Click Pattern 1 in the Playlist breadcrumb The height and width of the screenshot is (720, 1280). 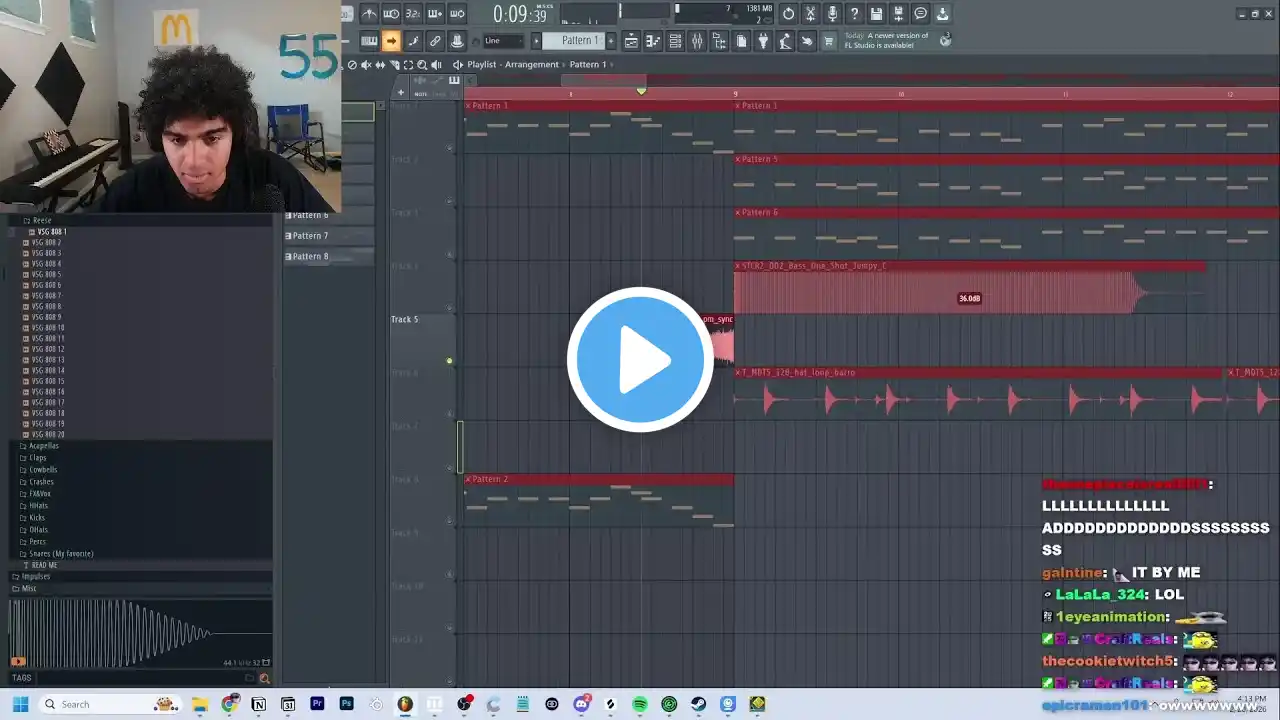(x=588, y=65)
